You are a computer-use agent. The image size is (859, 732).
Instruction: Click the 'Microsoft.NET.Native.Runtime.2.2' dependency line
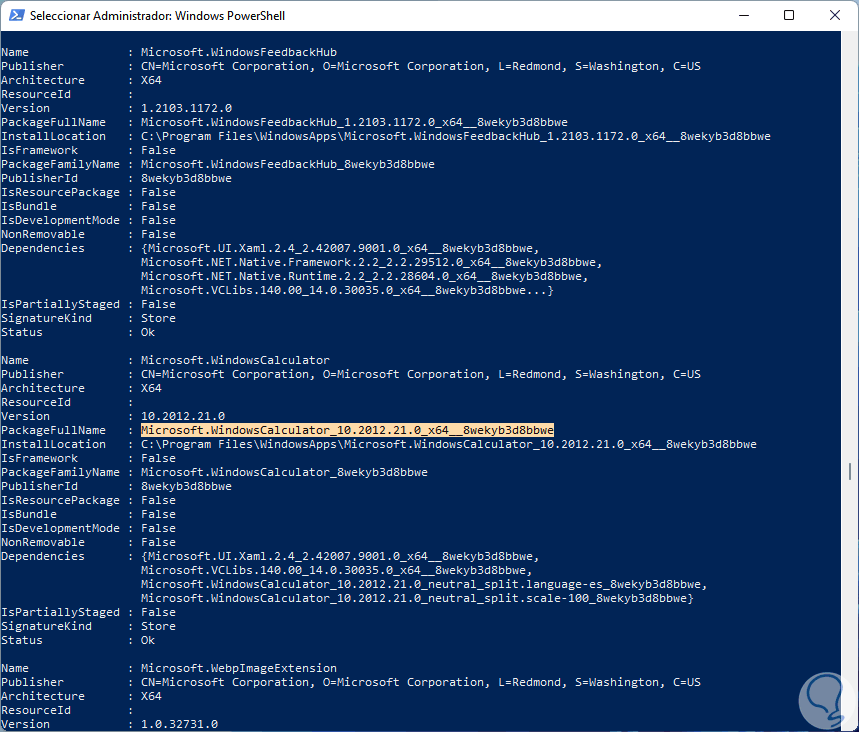[x=364, y=276]
